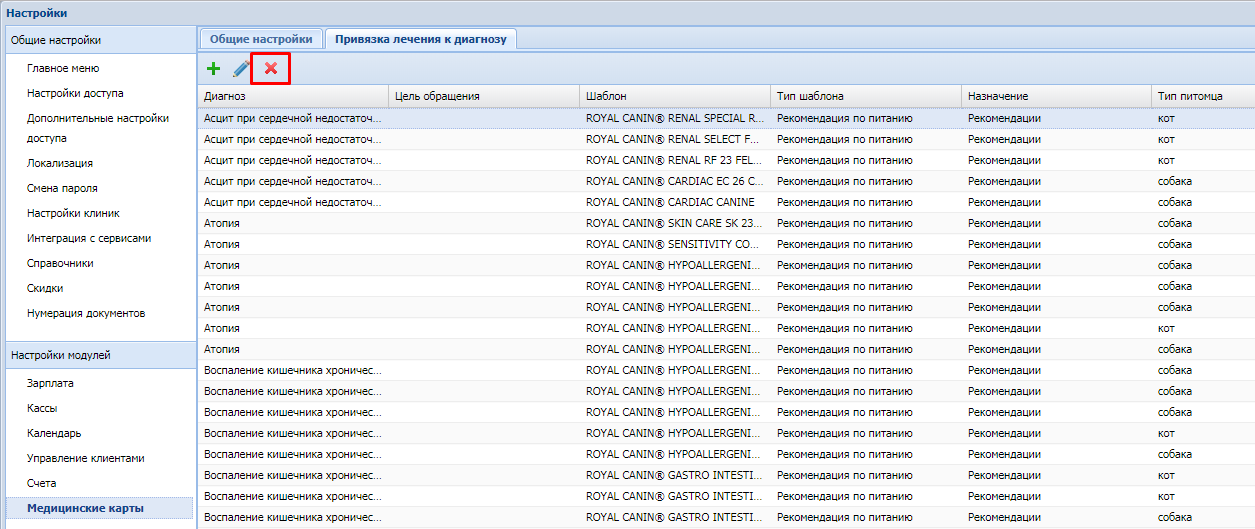Select the ROYAL CANIN CARDIAC CANINE row
Viewport: 1255px width, 529px height.
point(670,202)
